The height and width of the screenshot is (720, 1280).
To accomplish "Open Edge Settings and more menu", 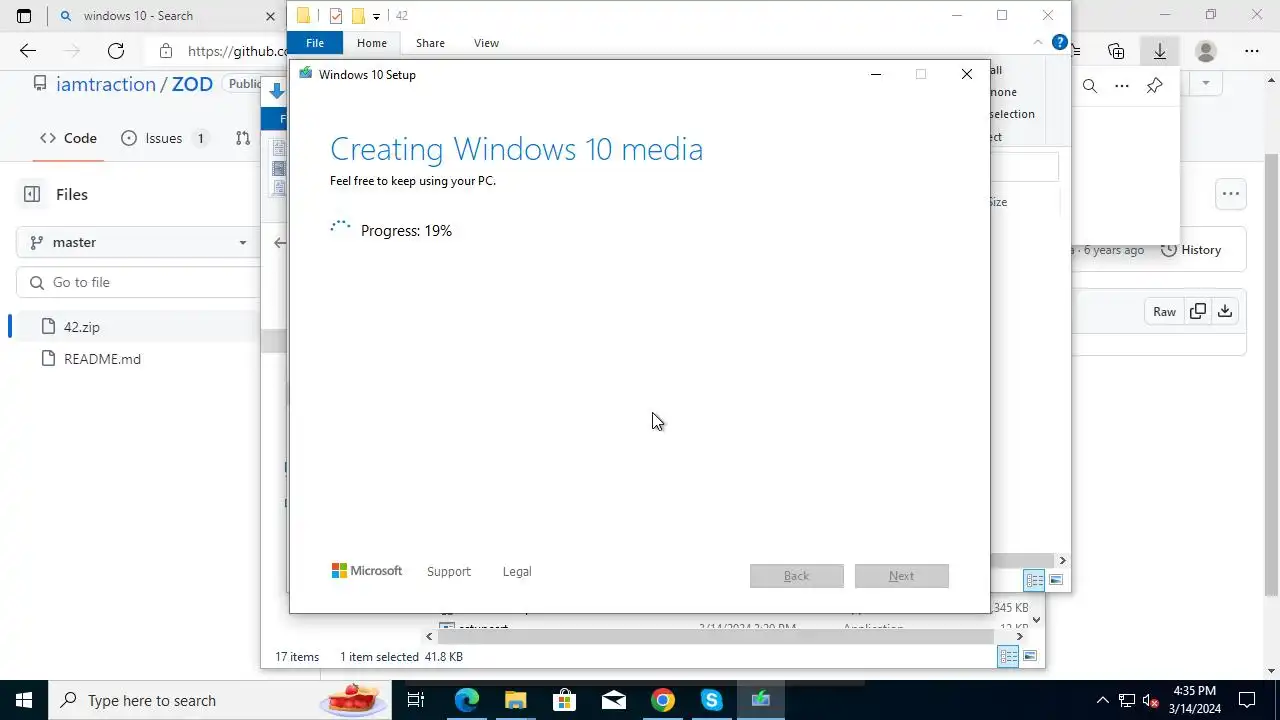I will click(1252, 51).
